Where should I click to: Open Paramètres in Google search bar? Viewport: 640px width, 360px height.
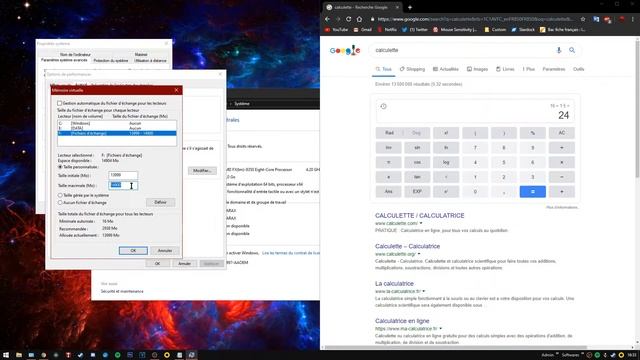554,69
